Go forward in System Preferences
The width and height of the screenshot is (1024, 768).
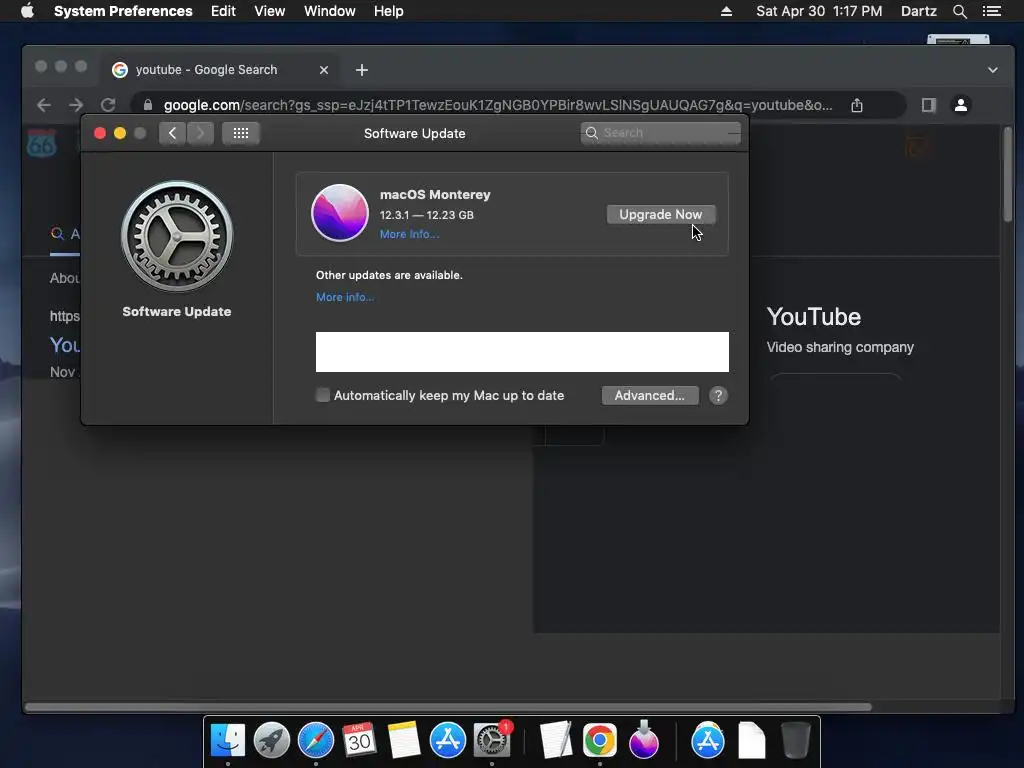point(200,133)
